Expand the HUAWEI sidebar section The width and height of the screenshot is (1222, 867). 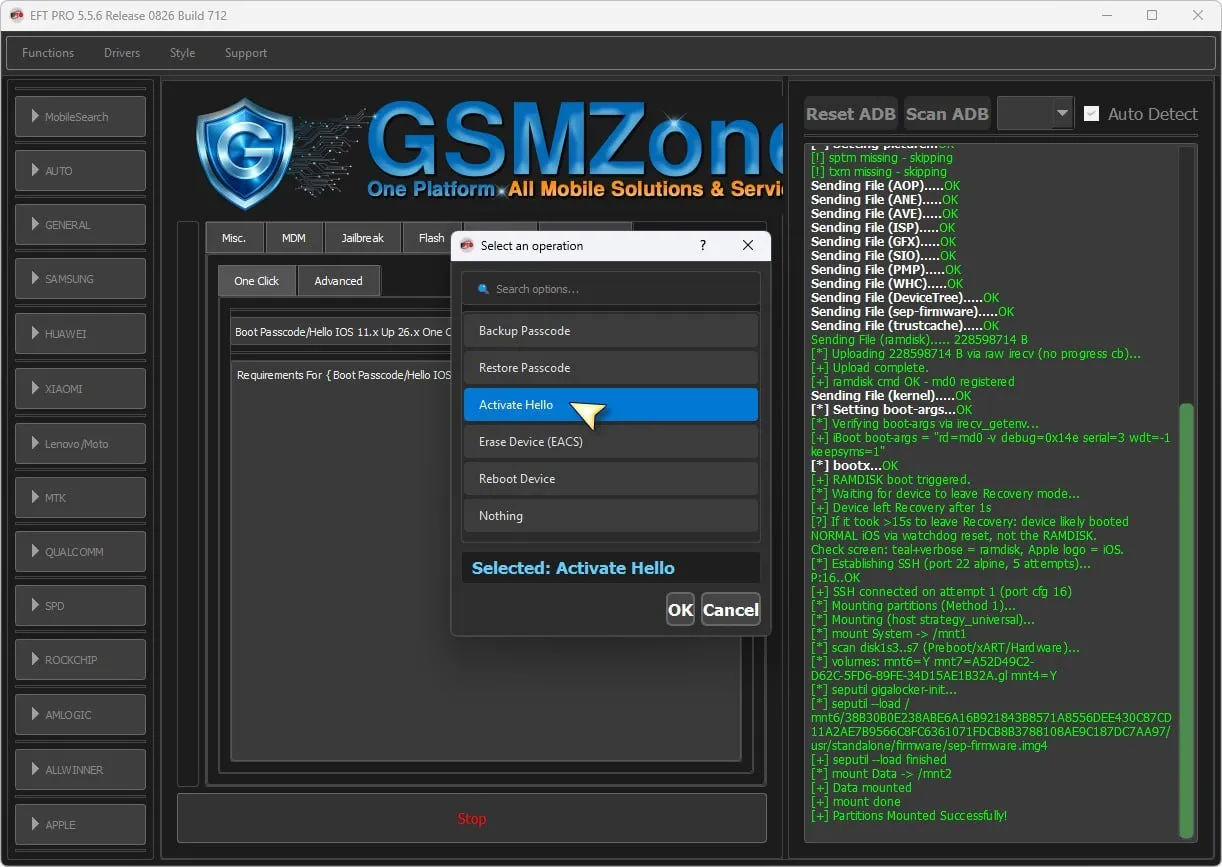click(80, 334)
